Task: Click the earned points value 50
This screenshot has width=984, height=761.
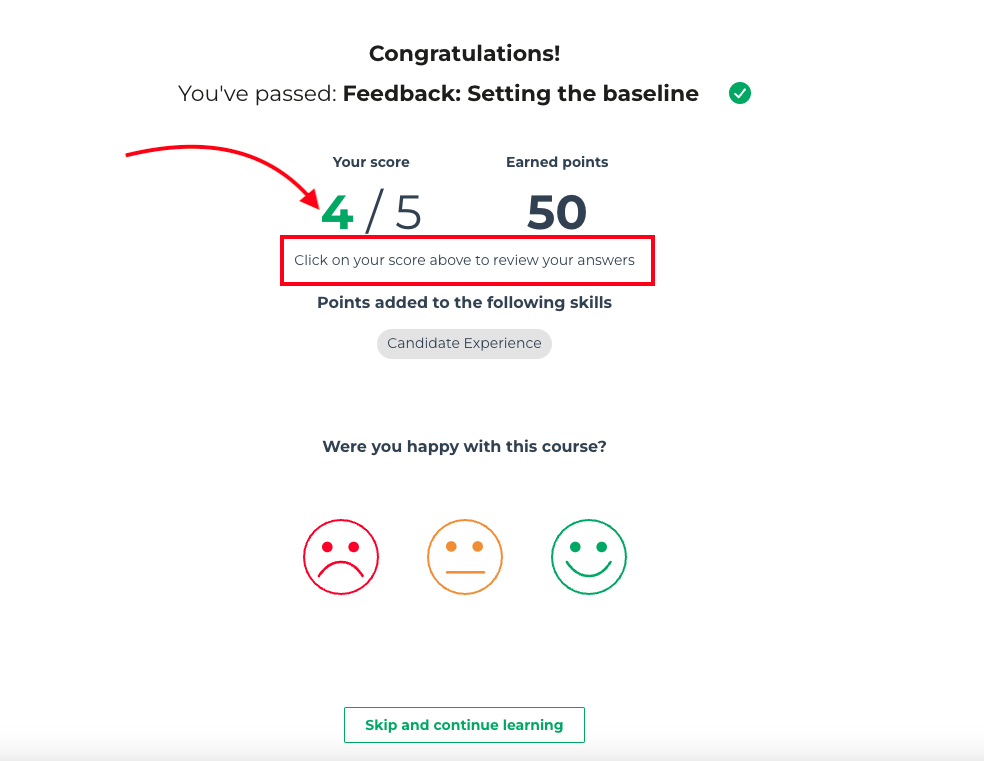Action: pos(557,212)
